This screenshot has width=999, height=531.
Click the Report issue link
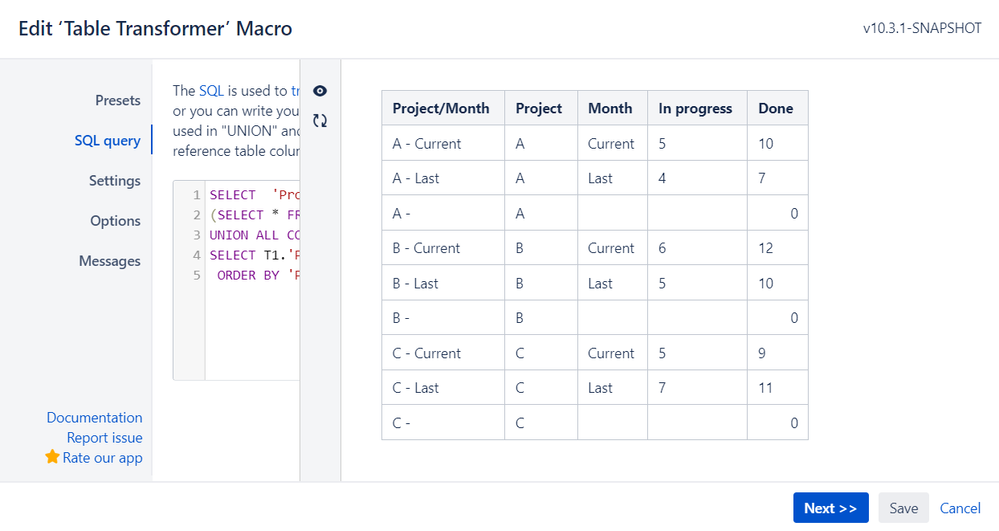coord(104,437)
